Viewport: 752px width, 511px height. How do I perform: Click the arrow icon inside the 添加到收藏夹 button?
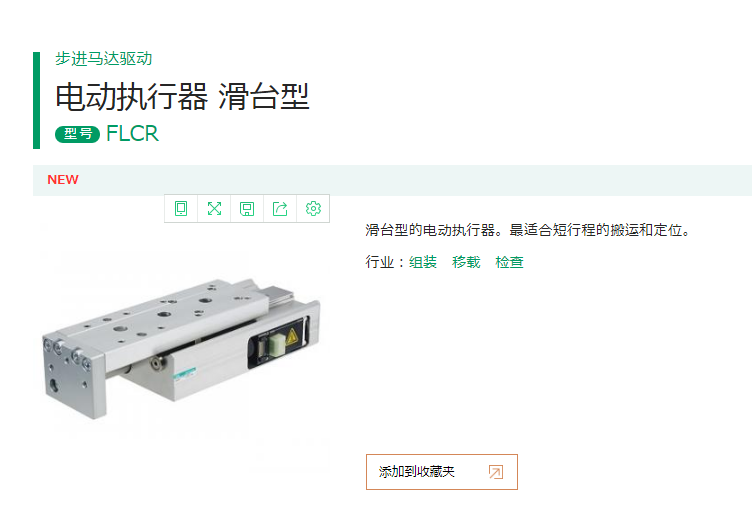coord(496,472)
